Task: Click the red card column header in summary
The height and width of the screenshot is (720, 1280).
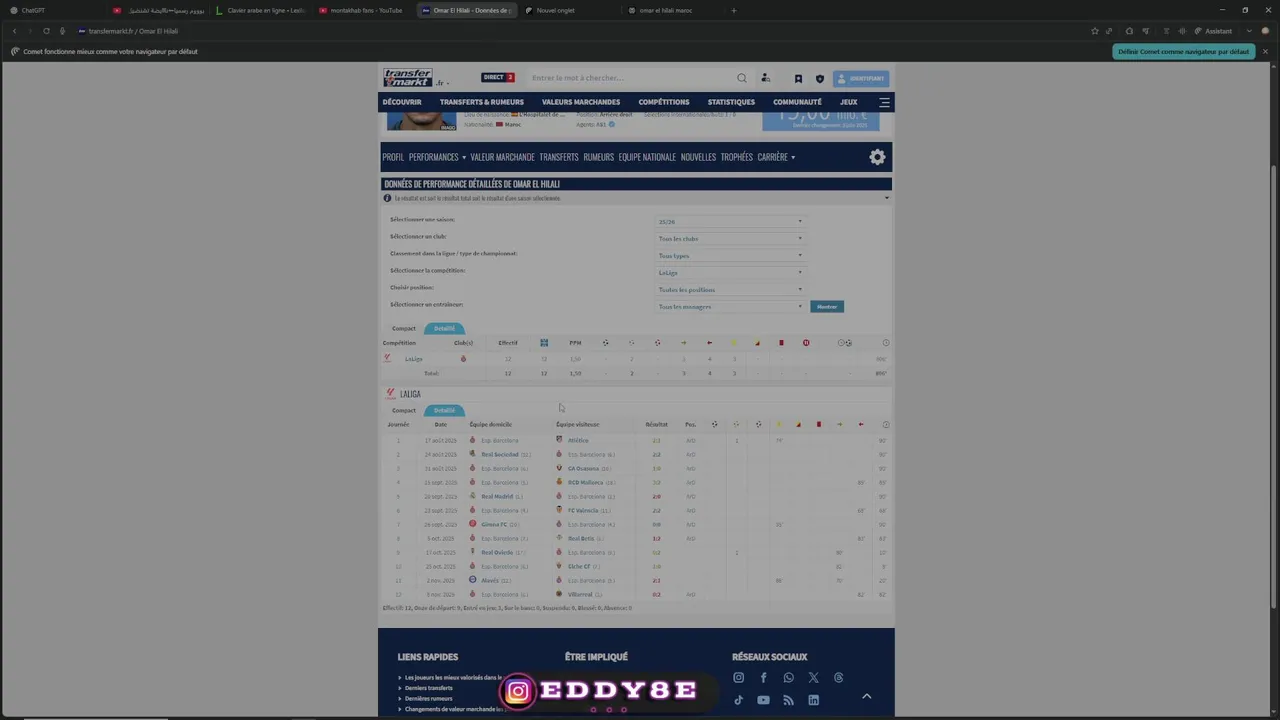Action: coord(781,343)
